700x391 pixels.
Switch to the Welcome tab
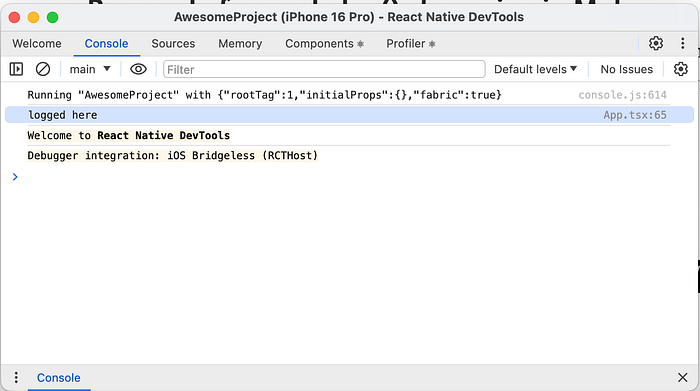(37, 43)
